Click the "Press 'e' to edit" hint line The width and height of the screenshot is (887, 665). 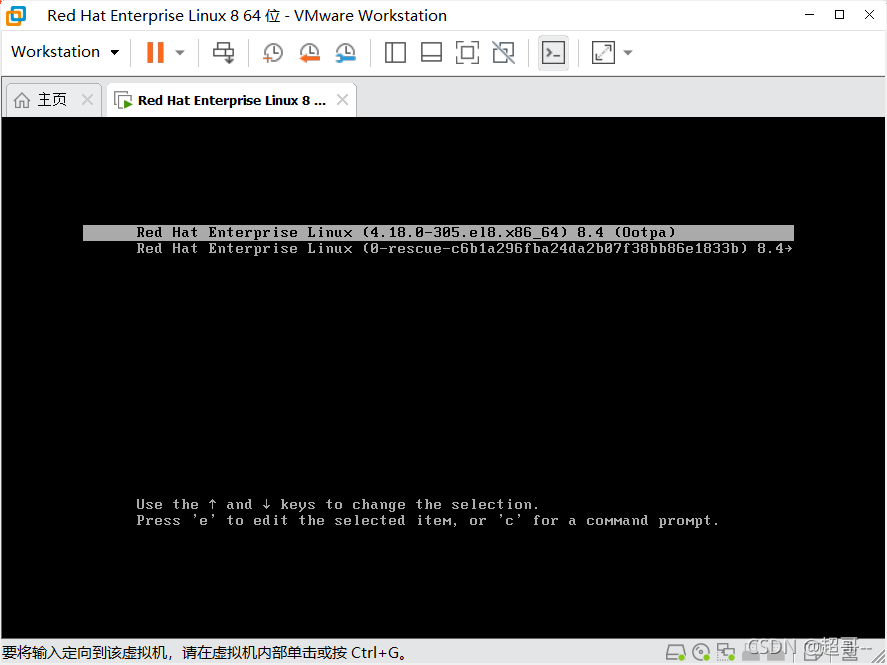click(x=427, y=521)
